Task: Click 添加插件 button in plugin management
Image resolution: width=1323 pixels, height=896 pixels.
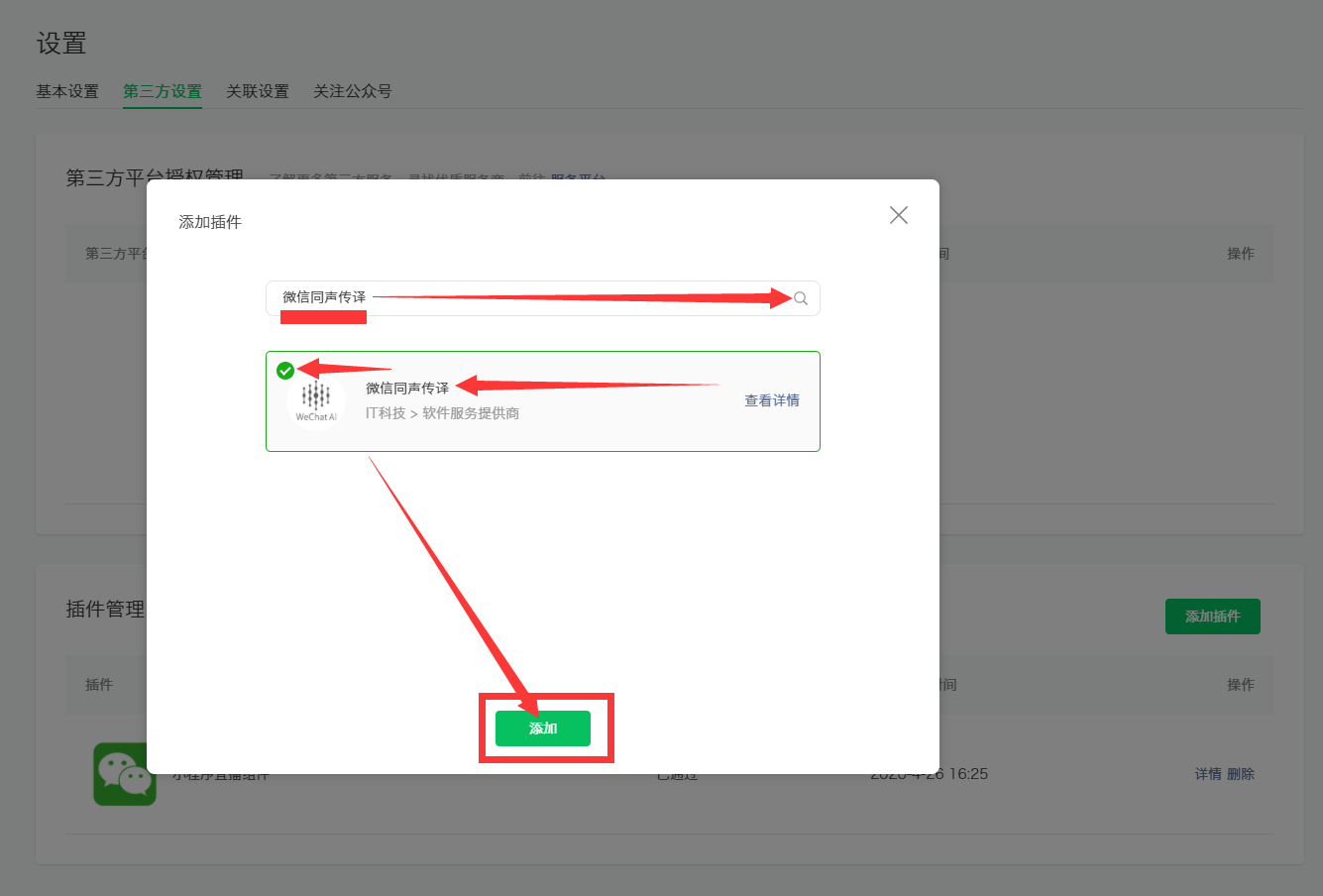Action: tap(1213, 616)
